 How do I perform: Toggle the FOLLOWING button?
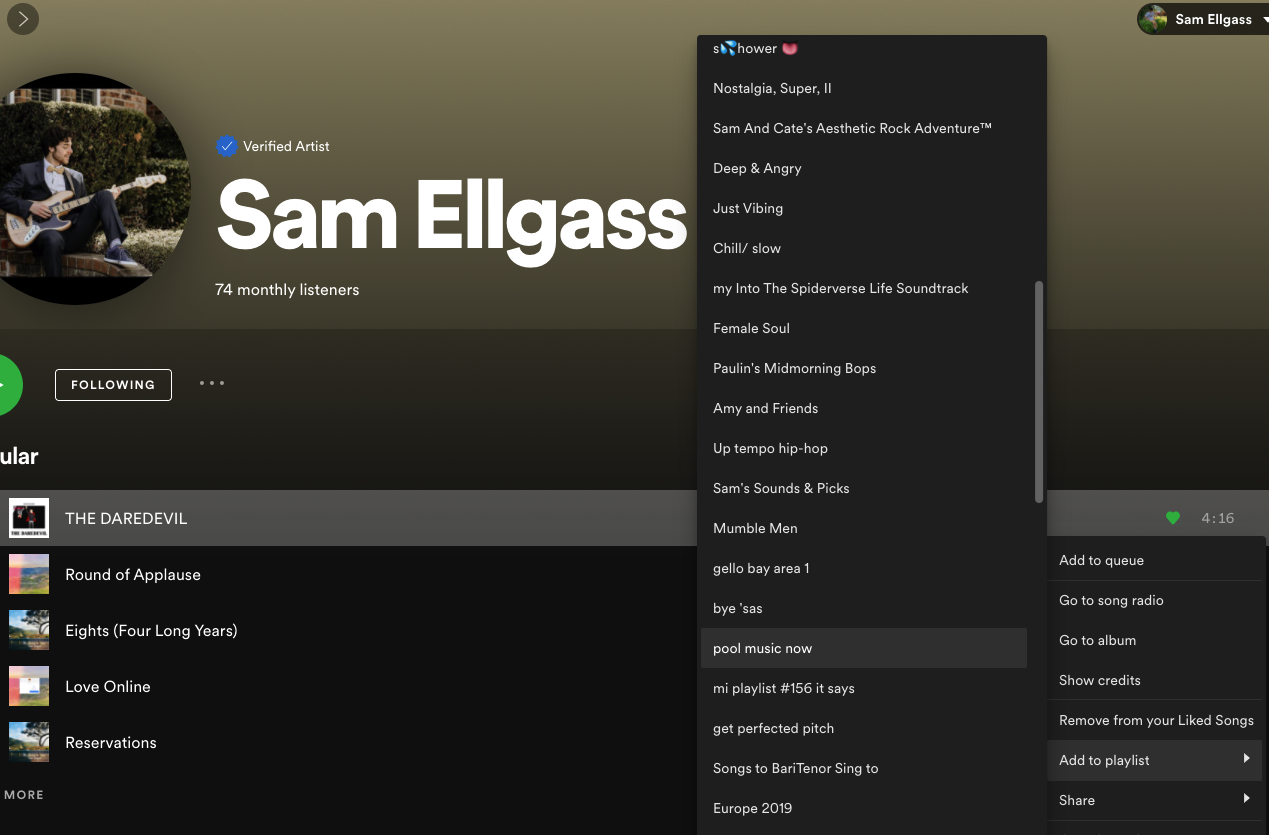[x=113, y=385]
